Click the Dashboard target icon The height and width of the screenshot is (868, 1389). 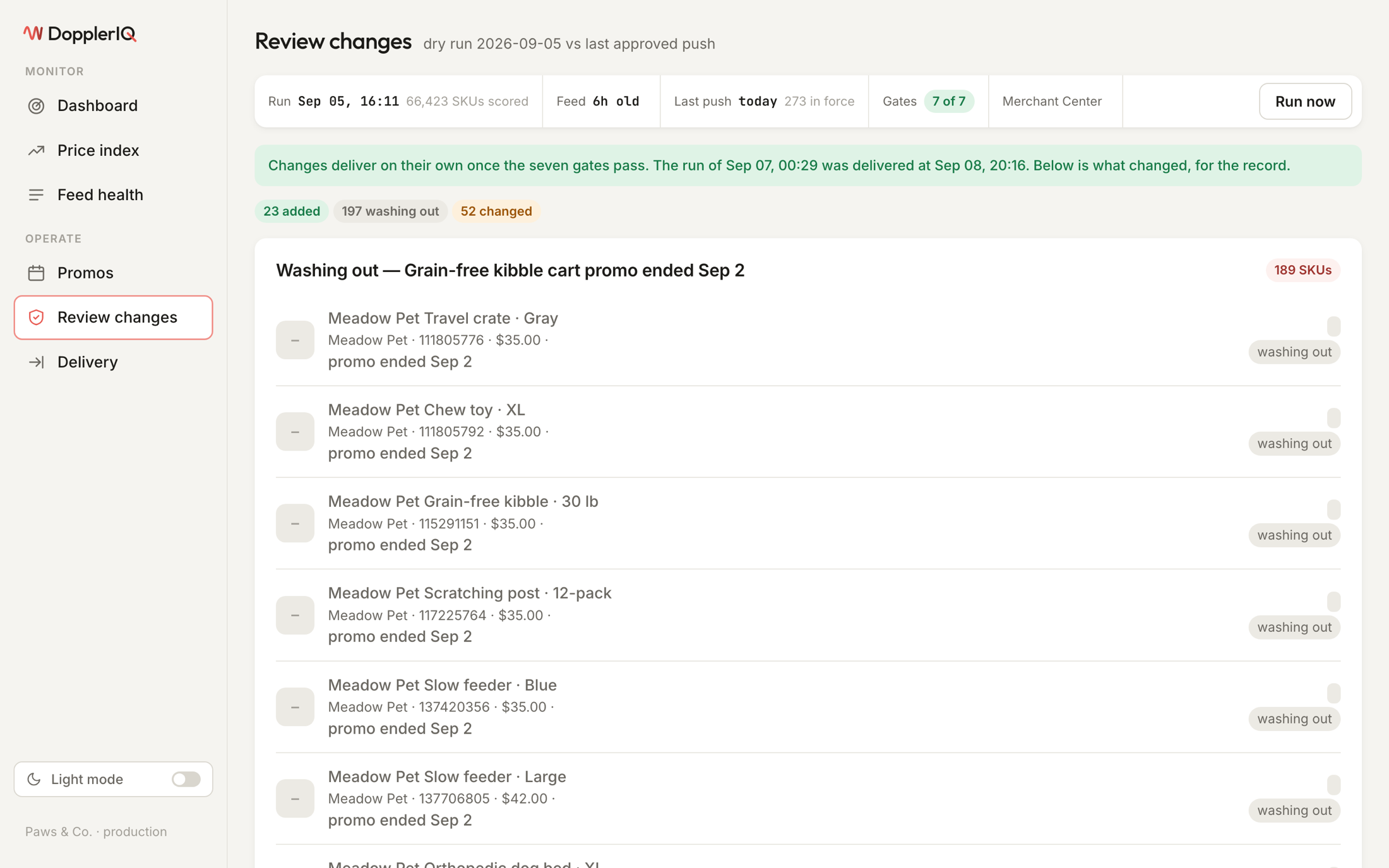(36, 105)
